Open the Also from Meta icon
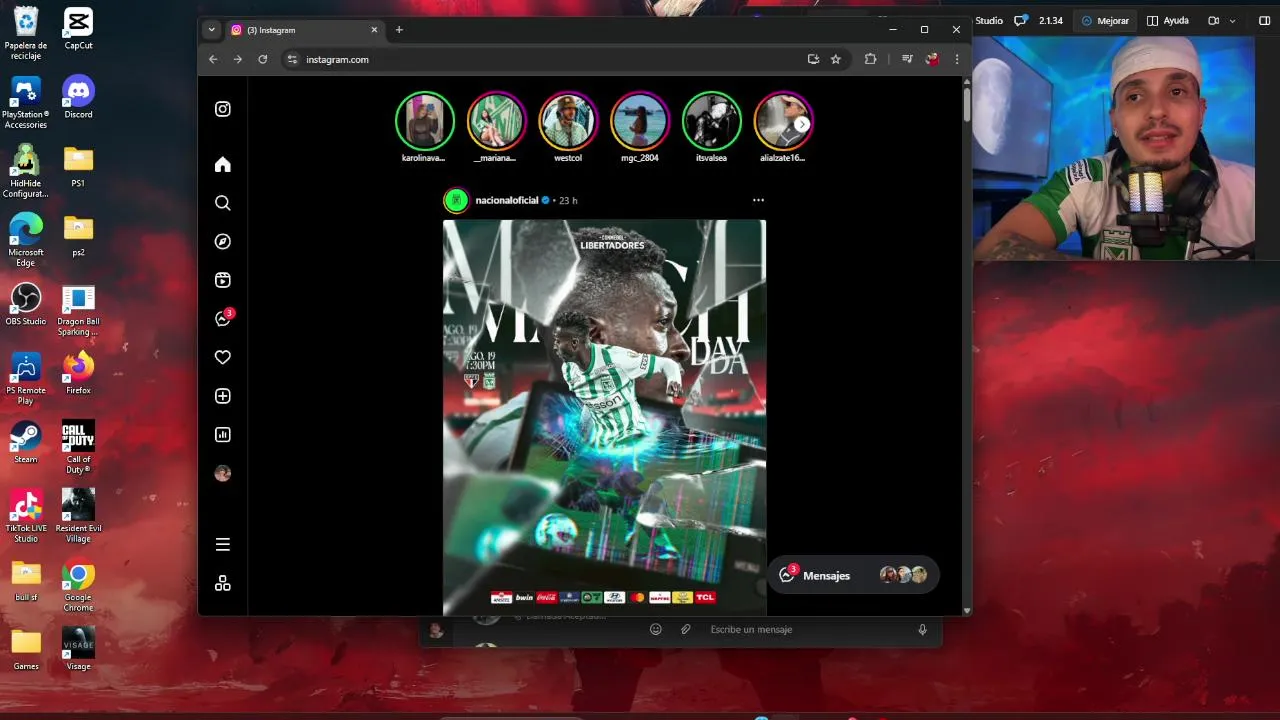1280x720 pixels. (223, 583)
